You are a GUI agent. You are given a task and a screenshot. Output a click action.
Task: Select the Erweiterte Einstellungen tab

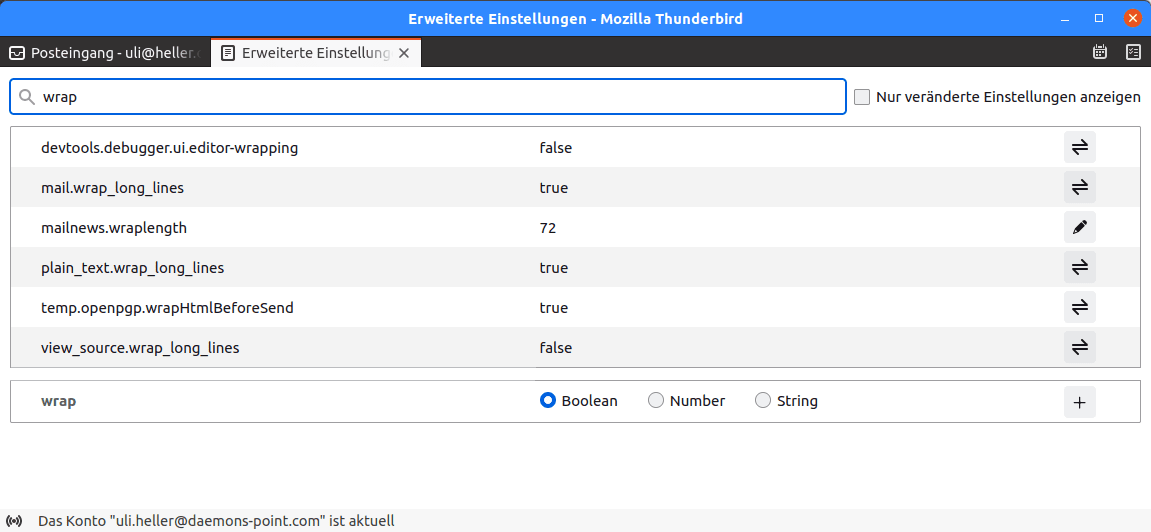point(305,53)
